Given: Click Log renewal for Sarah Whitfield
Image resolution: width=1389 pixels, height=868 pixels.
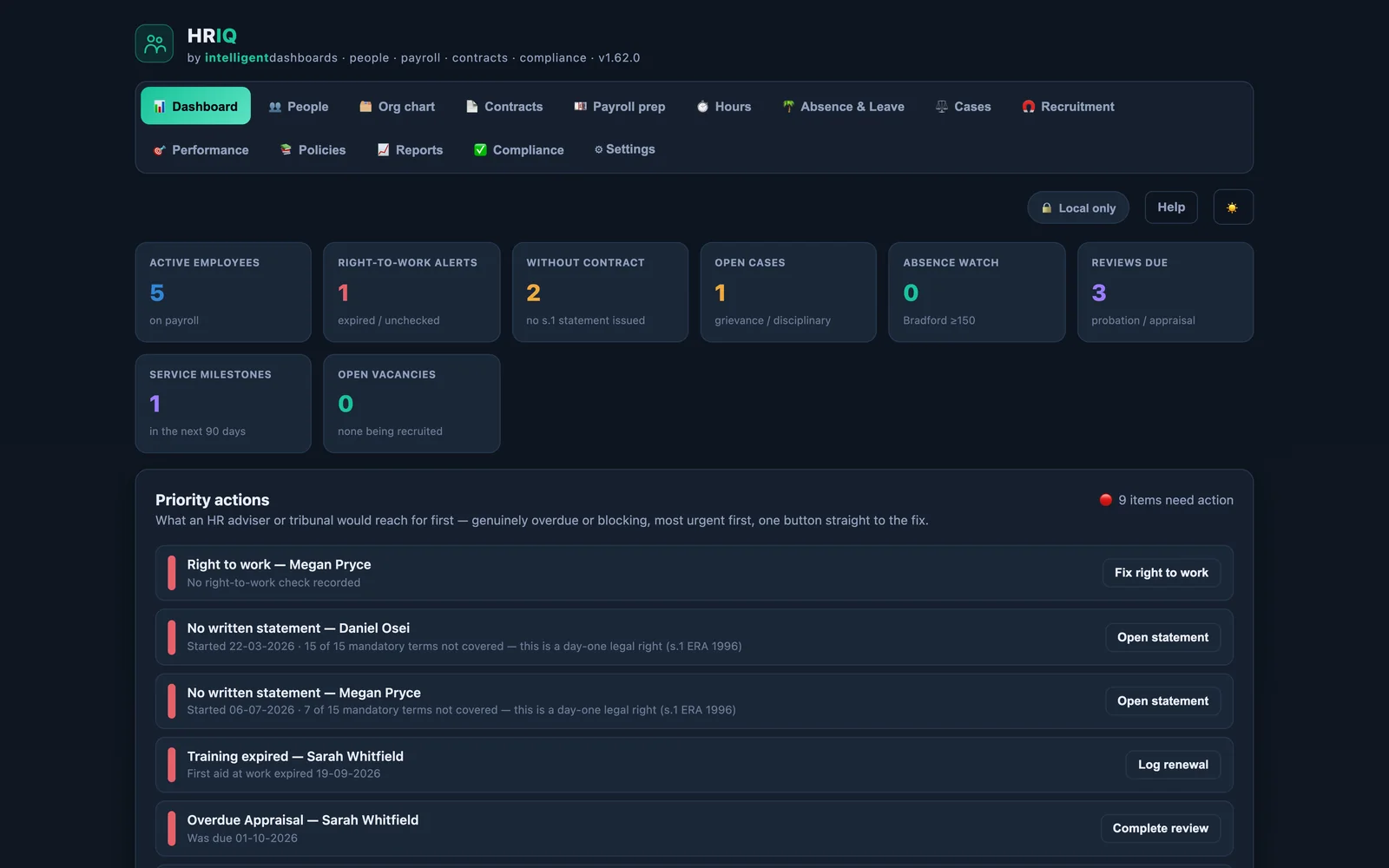Looking at the screenshot, I should tap(1174, 765).
